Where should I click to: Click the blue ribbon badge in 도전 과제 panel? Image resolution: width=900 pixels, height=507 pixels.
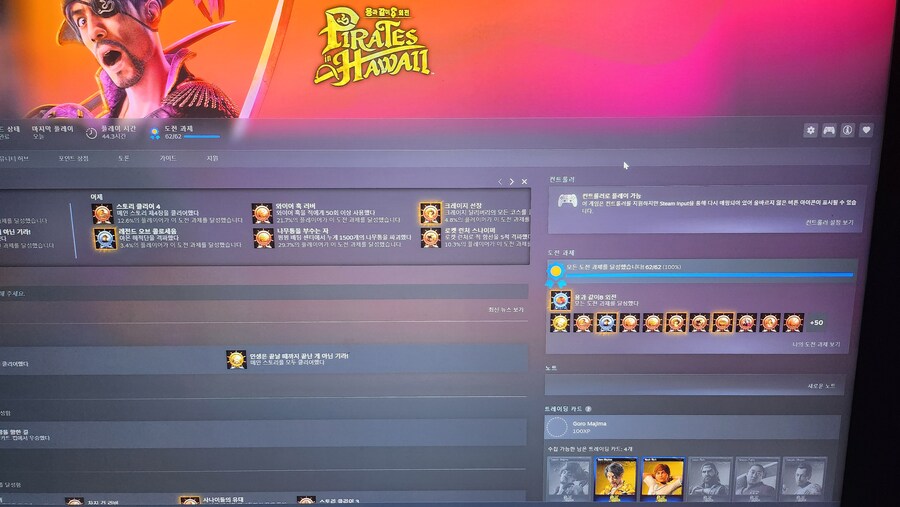tap(556, 275)
